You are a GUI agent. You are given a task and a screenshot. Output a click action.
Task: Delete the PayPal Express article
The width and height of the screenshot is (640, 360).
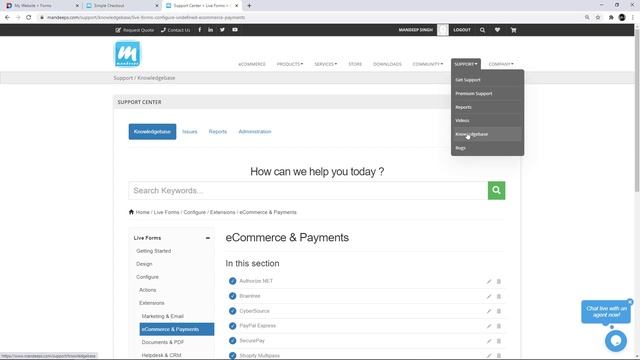click(x=499, y=326)
